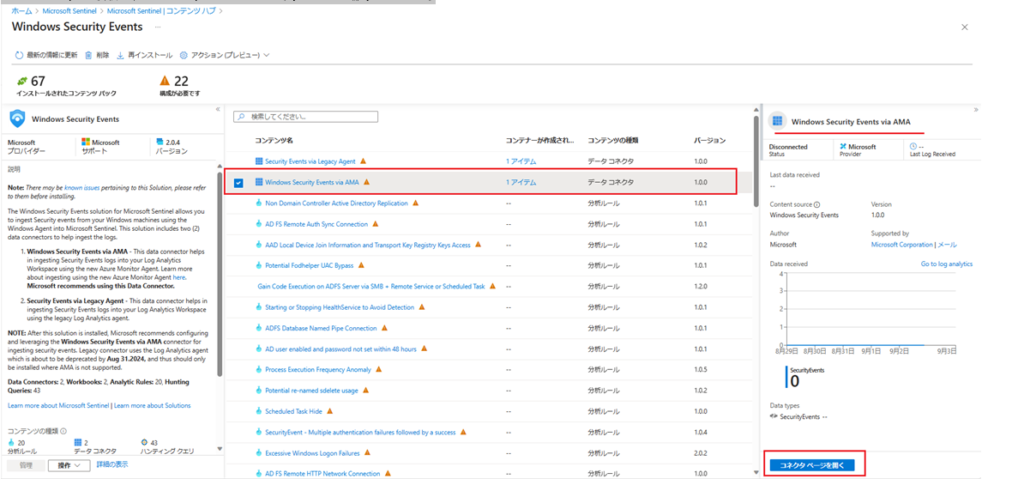Open AAD Local Device Join Information rule

(368, 245)
